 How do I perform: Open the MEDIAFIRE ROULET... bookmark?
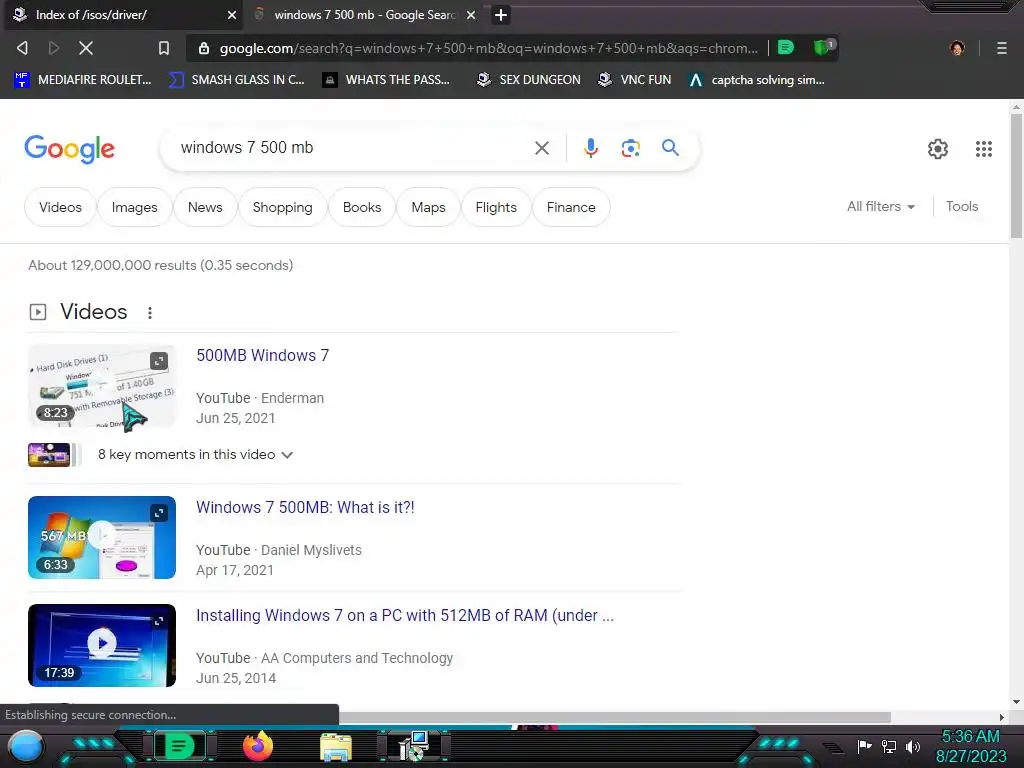pos(83,80)
